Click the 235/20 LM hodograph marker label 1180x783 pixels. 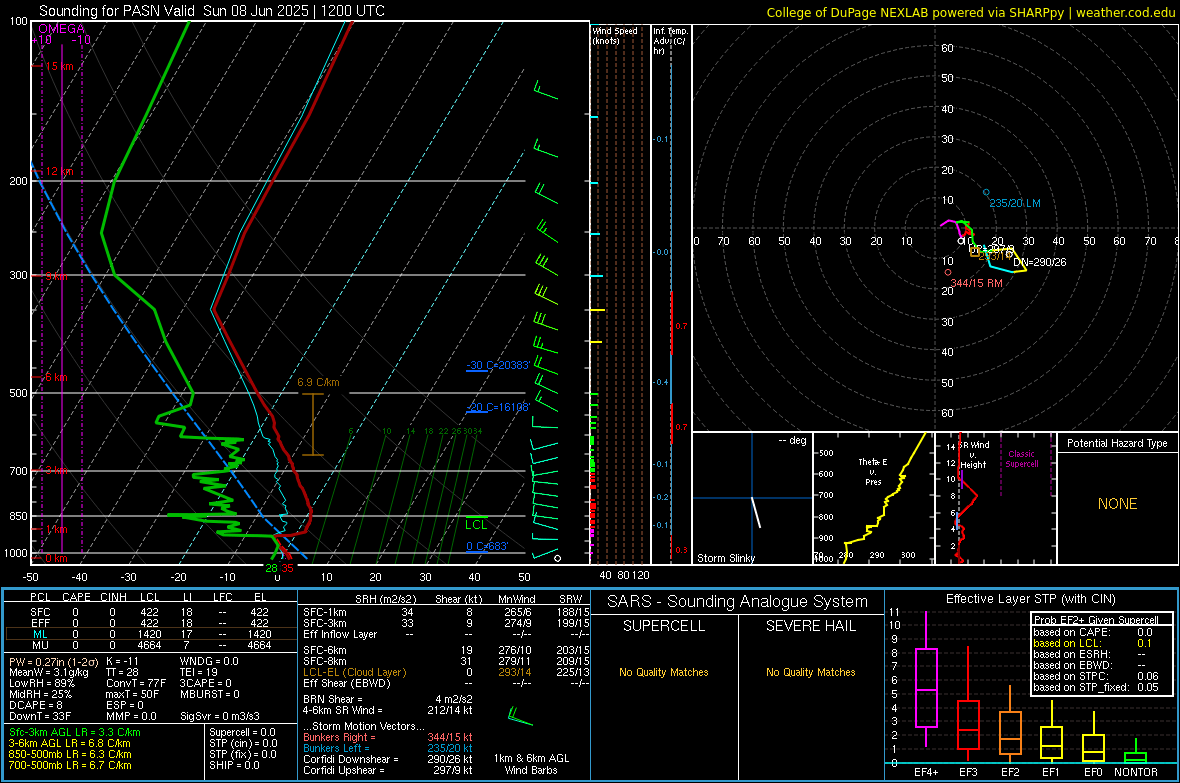(x=1014, y=203)
